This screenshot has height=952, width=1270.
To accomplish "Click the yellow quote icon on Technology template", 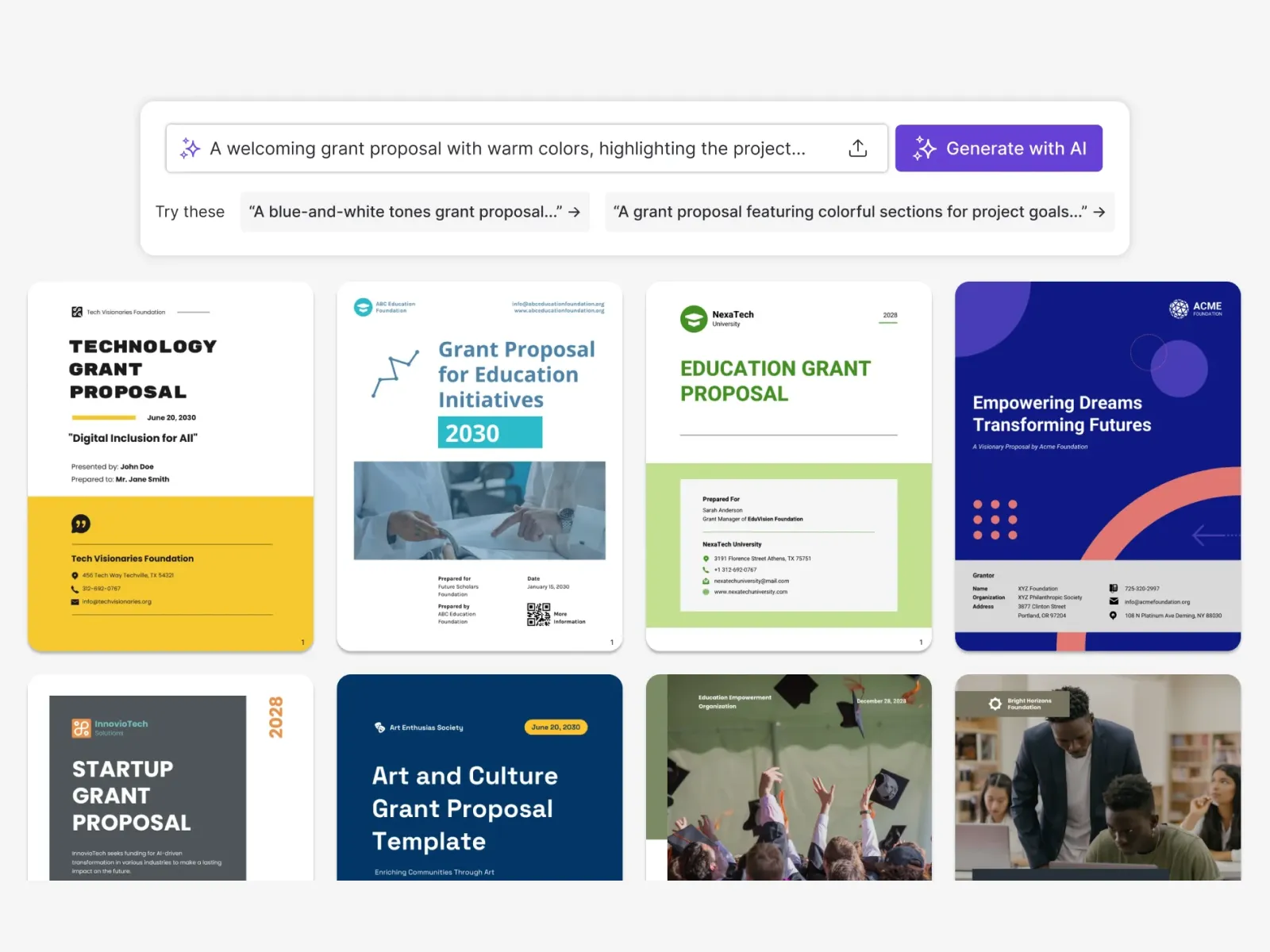I will pos(80,524).
